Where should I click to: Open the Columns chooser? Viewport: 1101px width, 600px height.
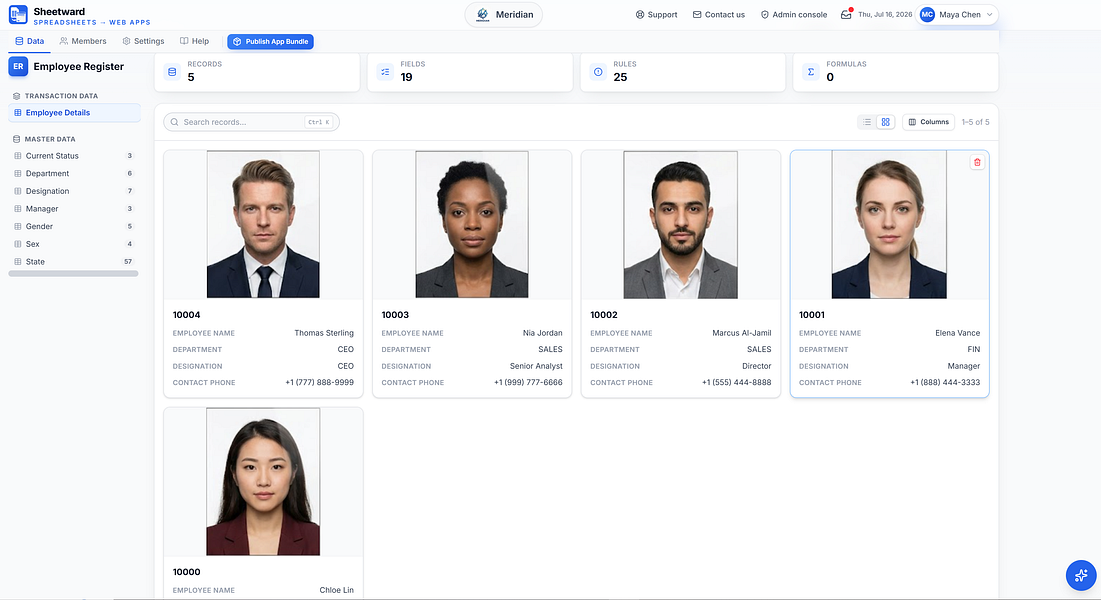(x=928, y=122)
